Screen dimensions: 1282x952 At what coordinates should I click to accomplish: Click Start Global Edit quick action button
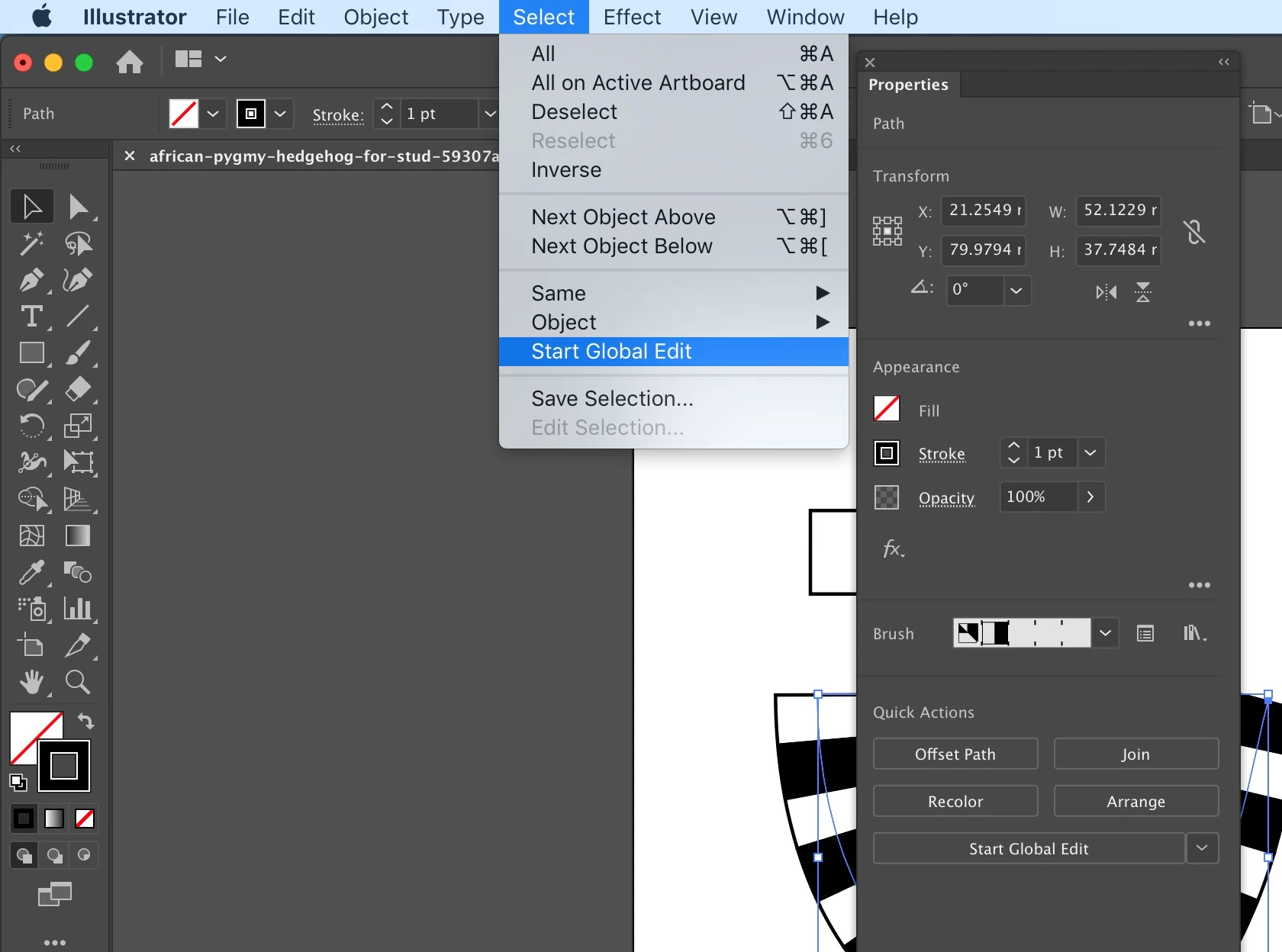(x=1029, y=848)
